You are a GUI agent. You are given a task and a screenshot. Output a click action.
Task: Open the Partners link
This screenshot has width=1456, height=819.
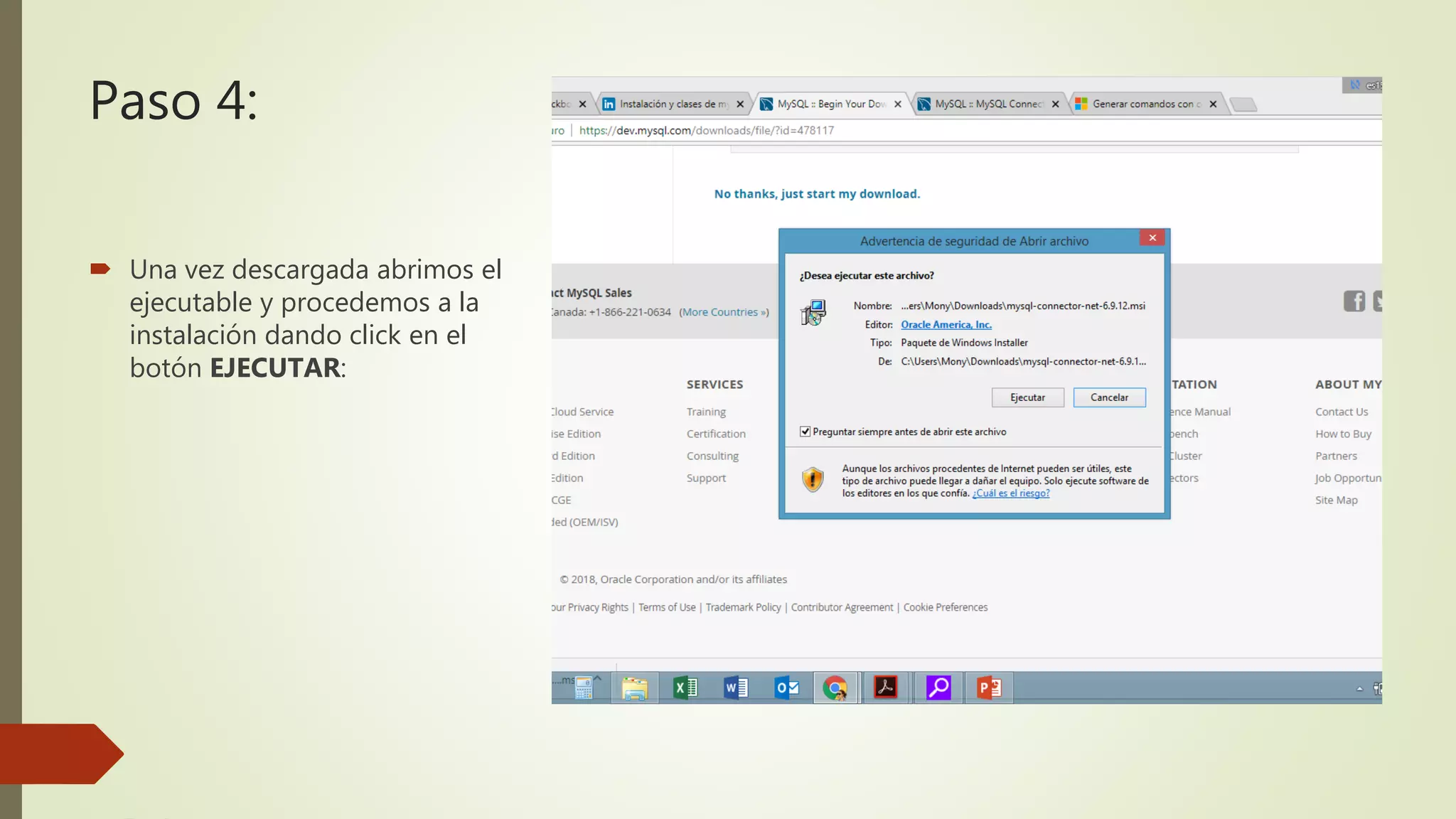tap(1336, 456)
